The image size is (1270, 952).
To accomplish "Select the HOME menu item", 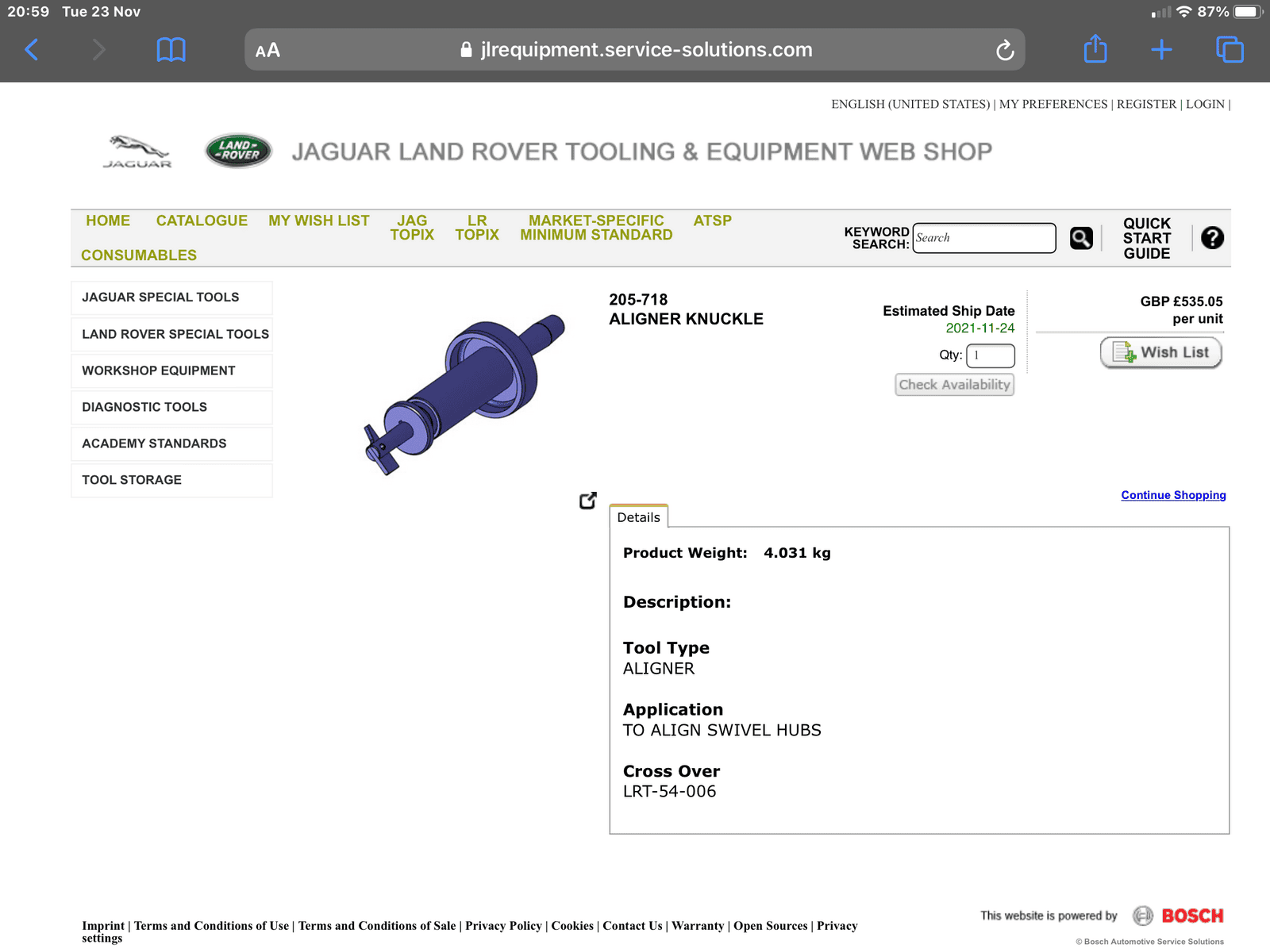I will click(x=108, y=221).
